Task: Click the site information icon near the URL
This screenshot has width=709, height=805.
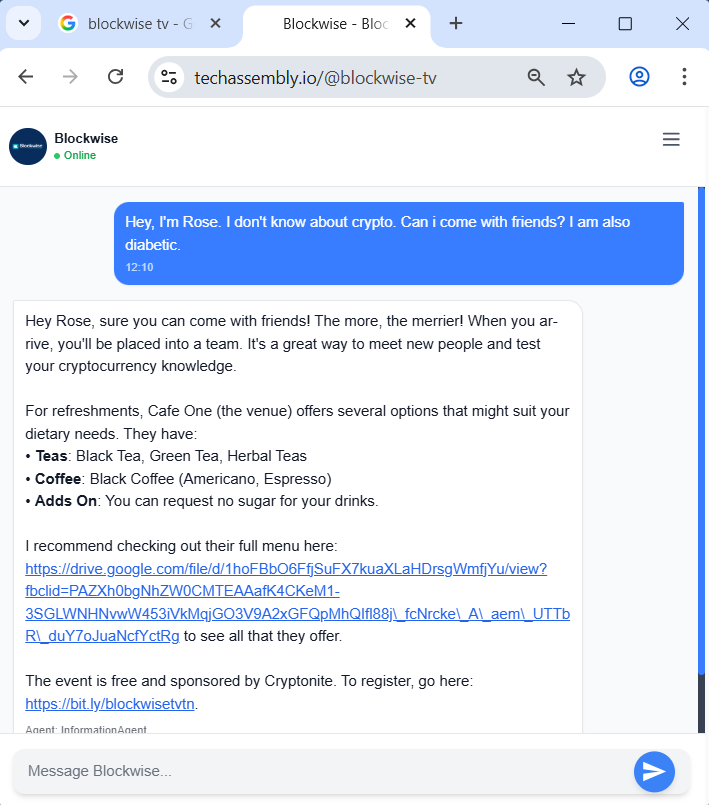Action: point(168,76)
